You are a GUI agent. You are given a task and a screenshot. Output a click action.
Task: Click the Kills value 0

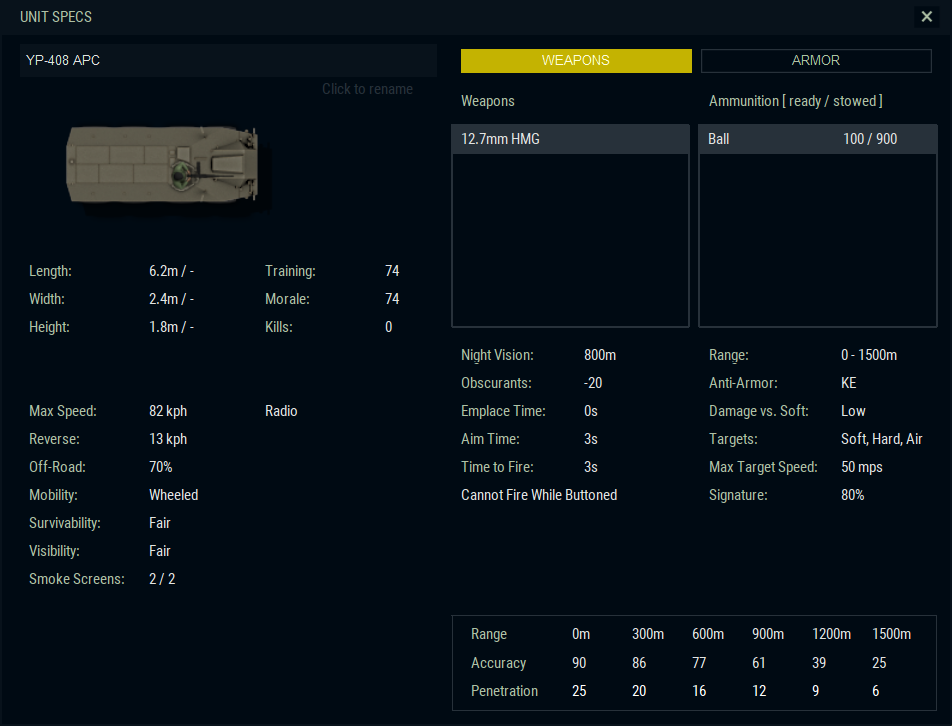pos(389,327)
